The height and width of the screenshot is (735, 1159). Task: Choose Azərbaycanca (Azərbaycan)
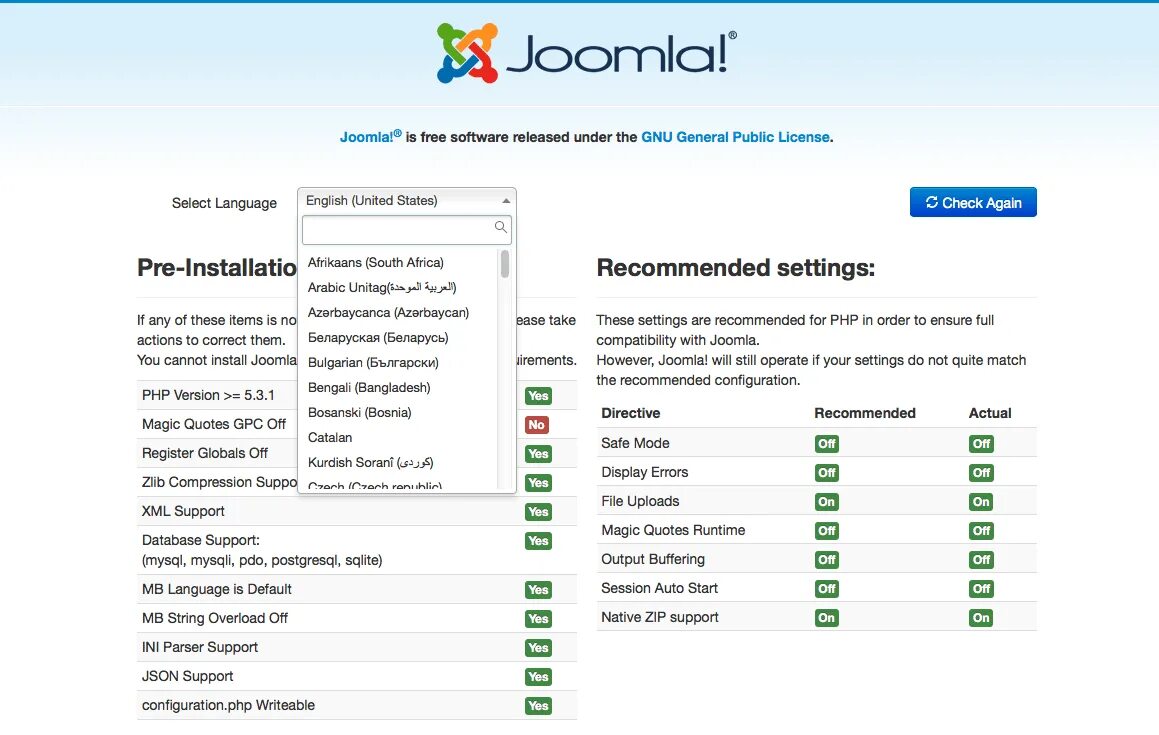click(388, 313)
